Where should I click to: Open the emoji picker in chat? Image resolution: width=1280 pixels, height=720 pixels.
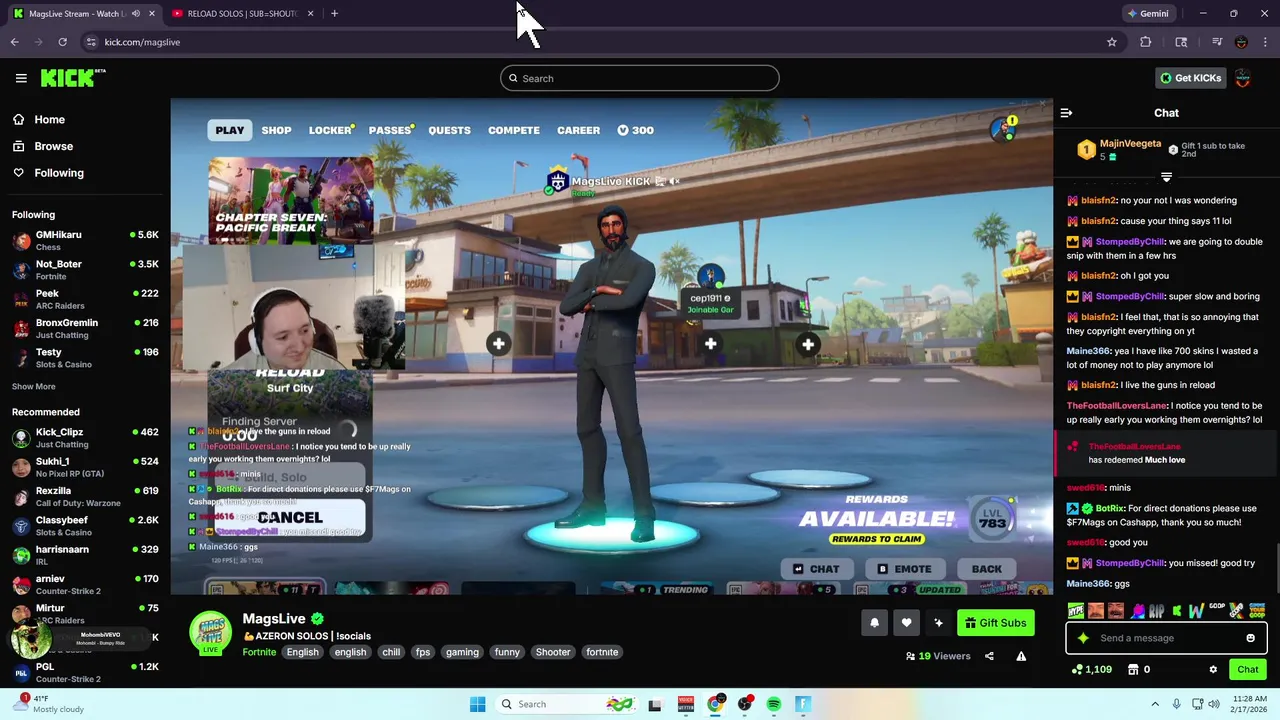pyautogui.click(x=1250, y=638)
